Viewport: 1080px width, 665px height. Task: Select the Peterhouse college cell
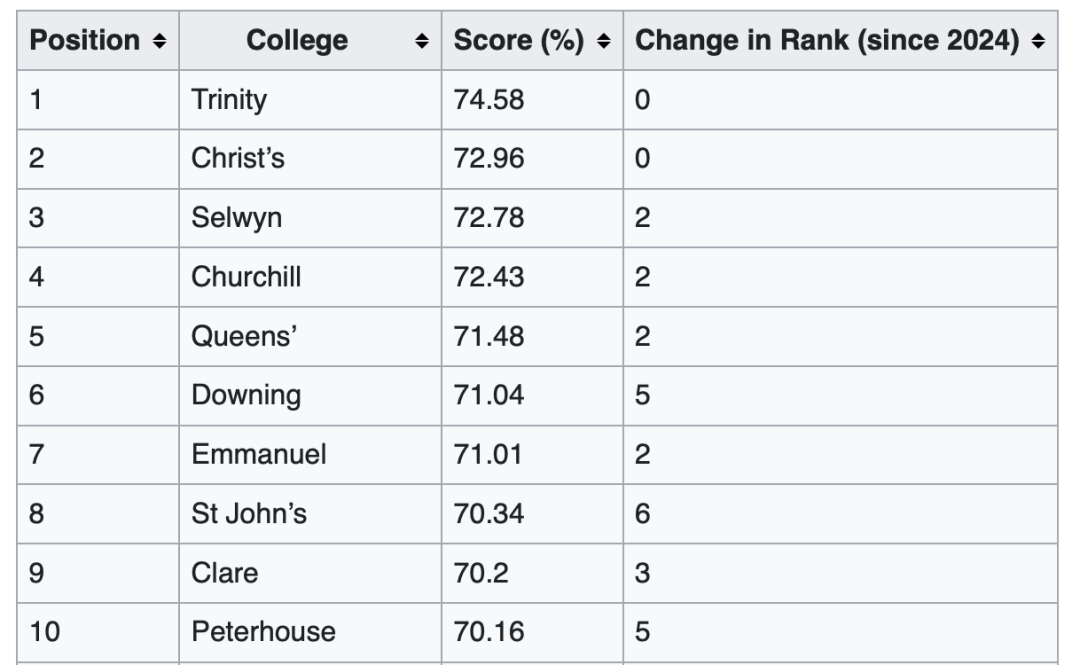(x=263, y=632)
